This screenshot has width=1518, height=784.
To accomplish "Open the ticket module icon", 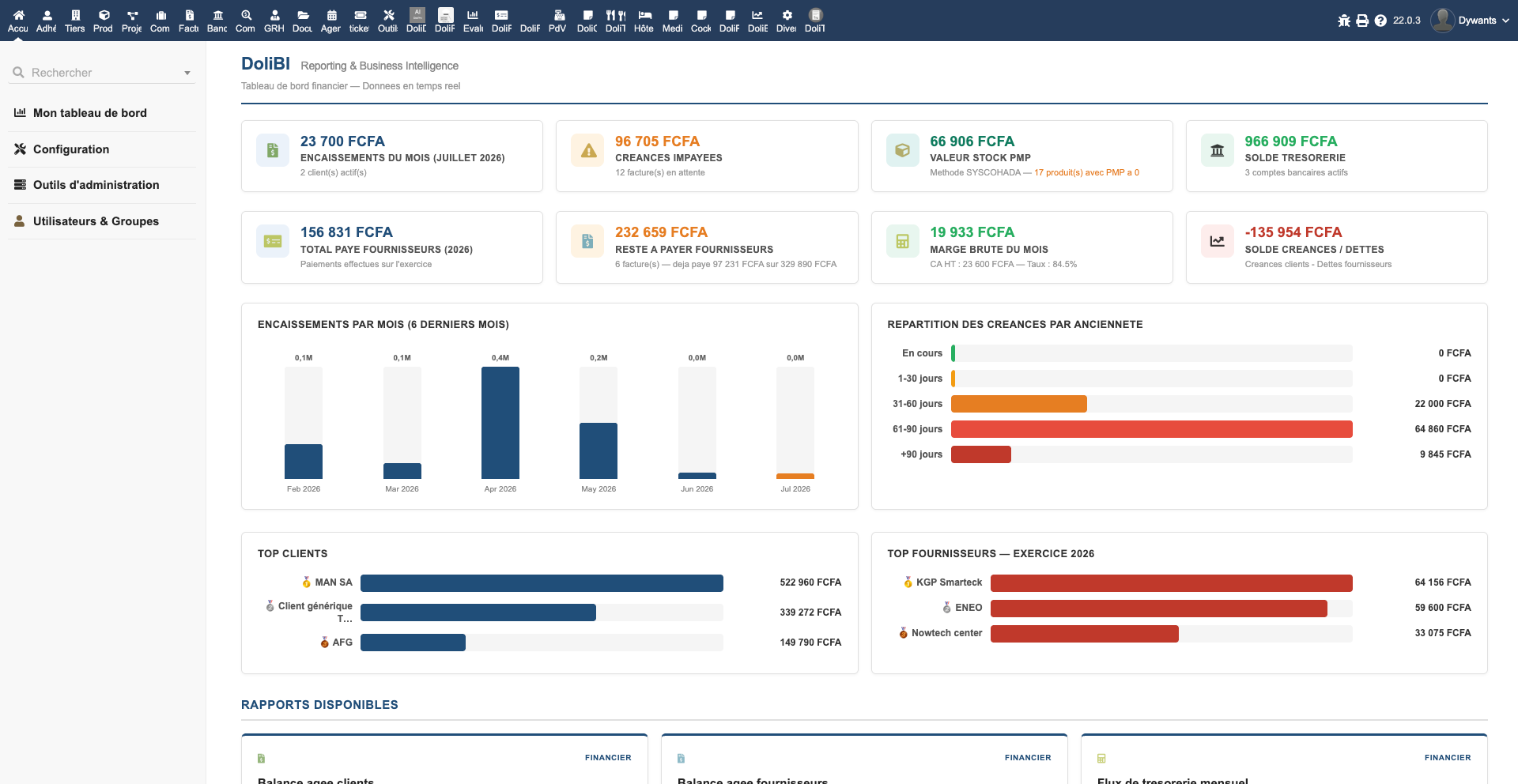I will point(360,21).
